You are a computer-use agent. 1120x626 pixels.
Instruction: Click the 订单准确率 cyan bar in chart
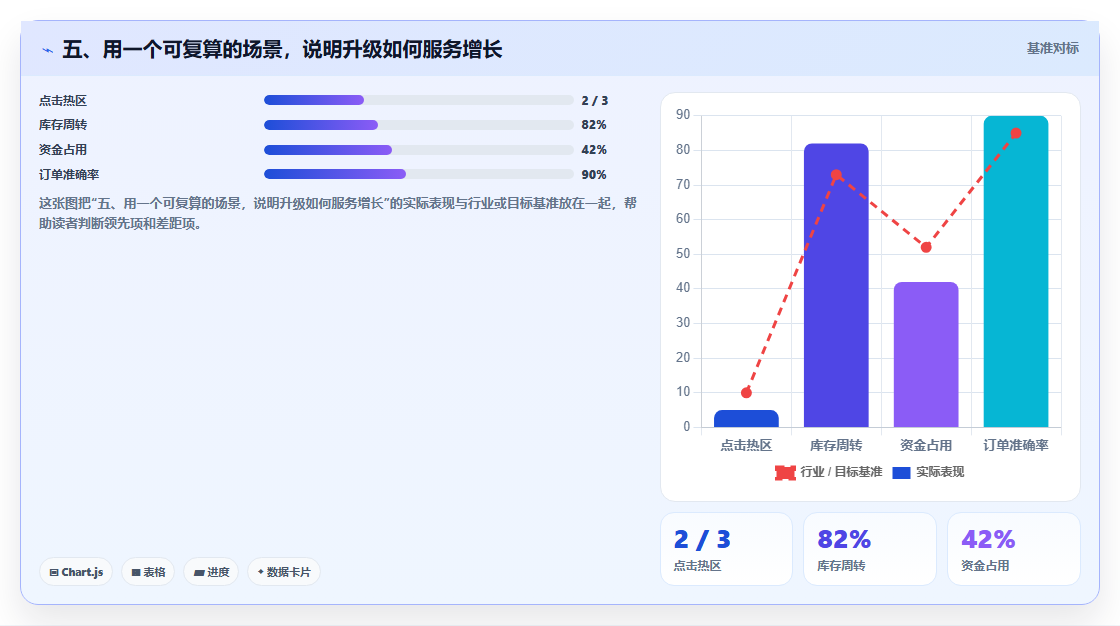tap(1016, 272)
